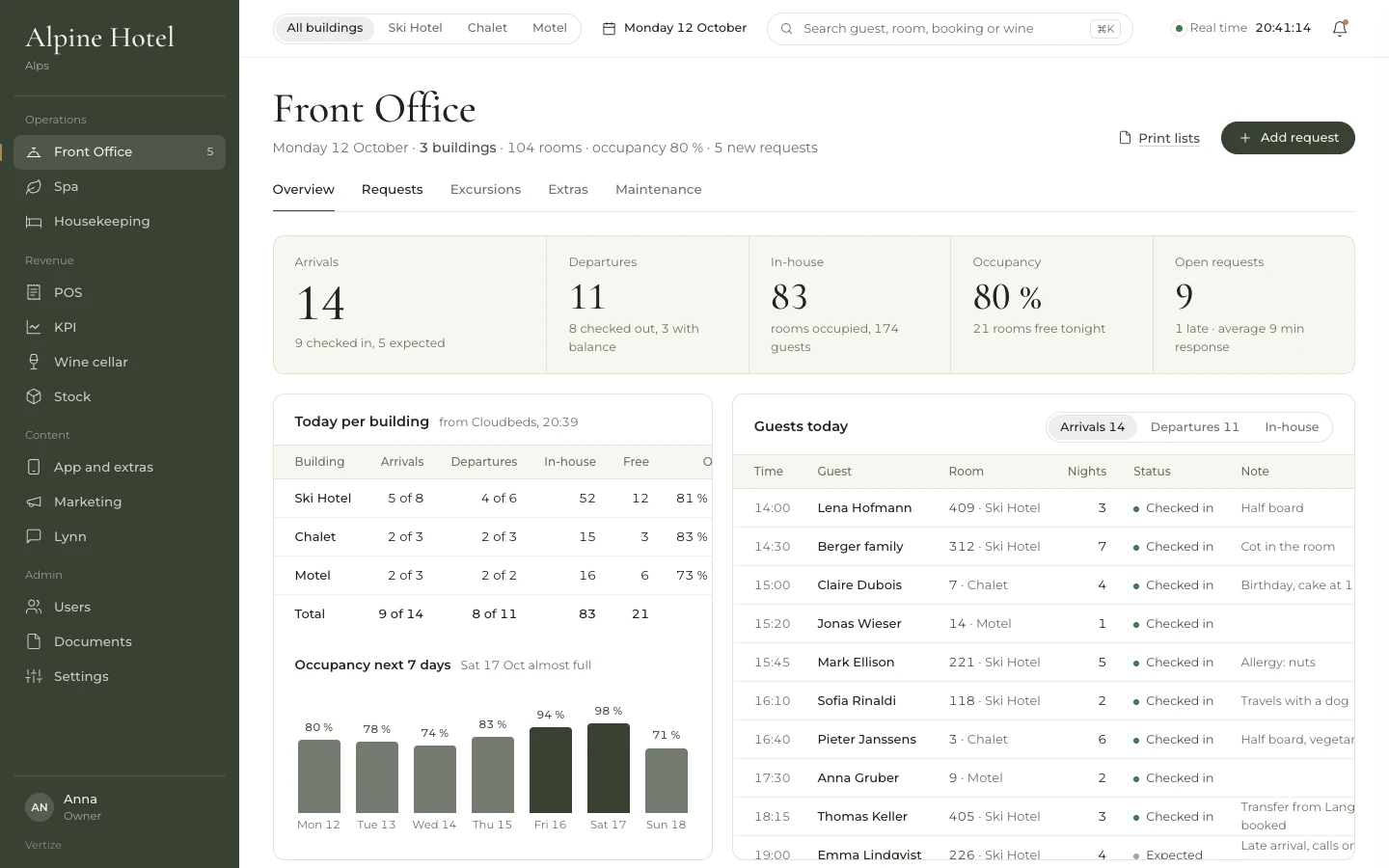Open the KPI section
1389x868 pixels.
(x=120, y=328)
